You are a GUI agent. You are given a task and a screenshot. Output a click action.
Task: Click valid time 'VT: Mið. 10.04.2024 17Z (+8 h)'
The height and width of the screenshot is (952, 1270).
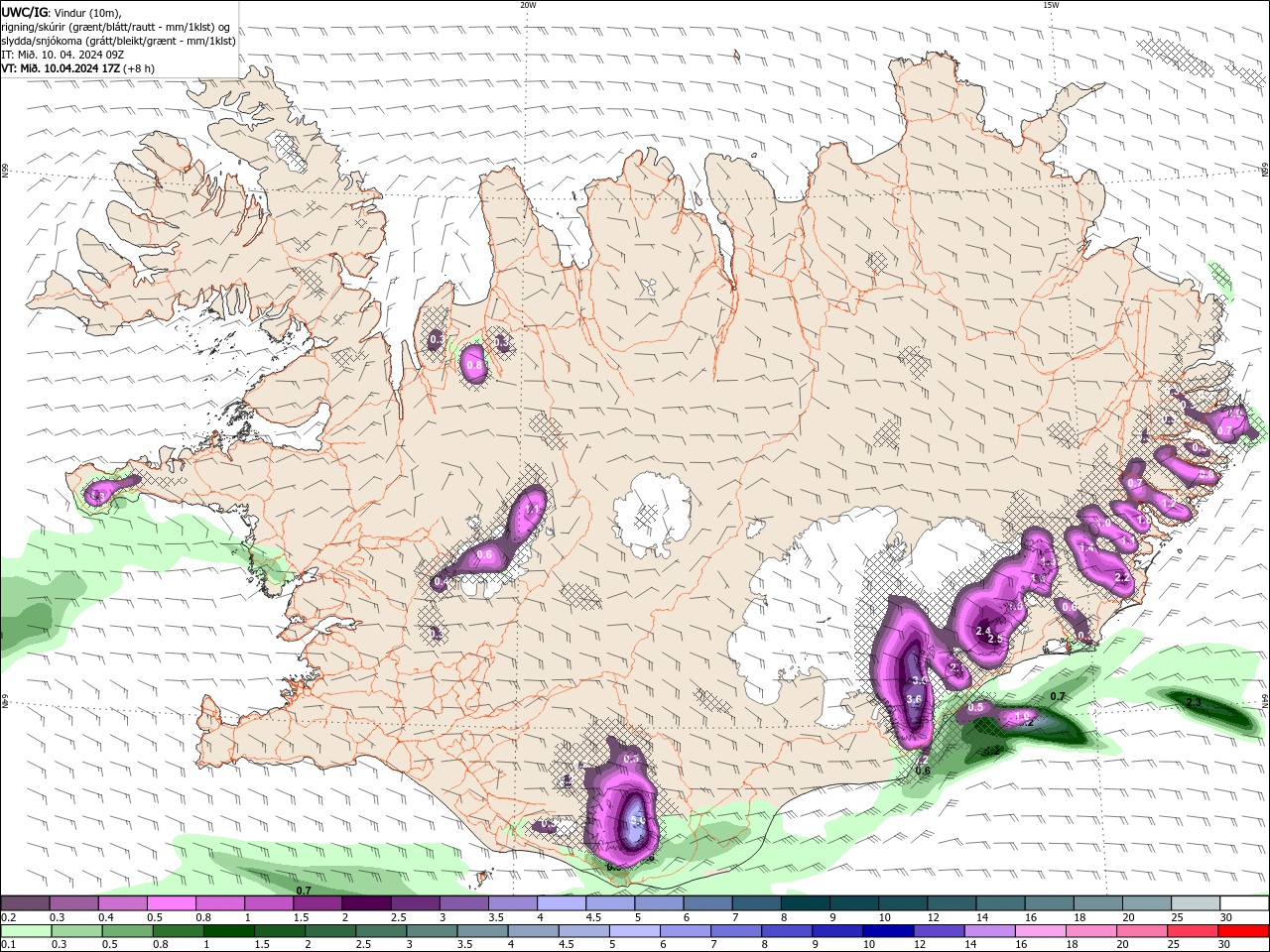(x=78, y=68)
